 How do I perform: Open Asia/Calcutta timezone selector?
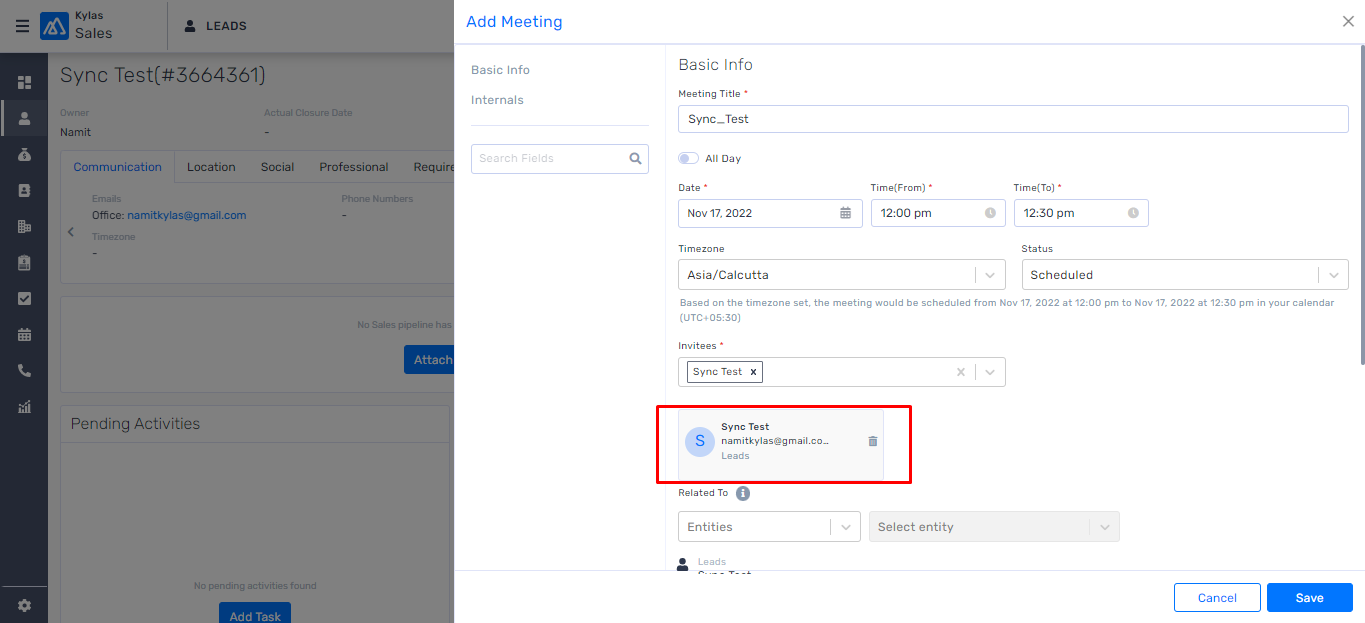click(841, 275)
